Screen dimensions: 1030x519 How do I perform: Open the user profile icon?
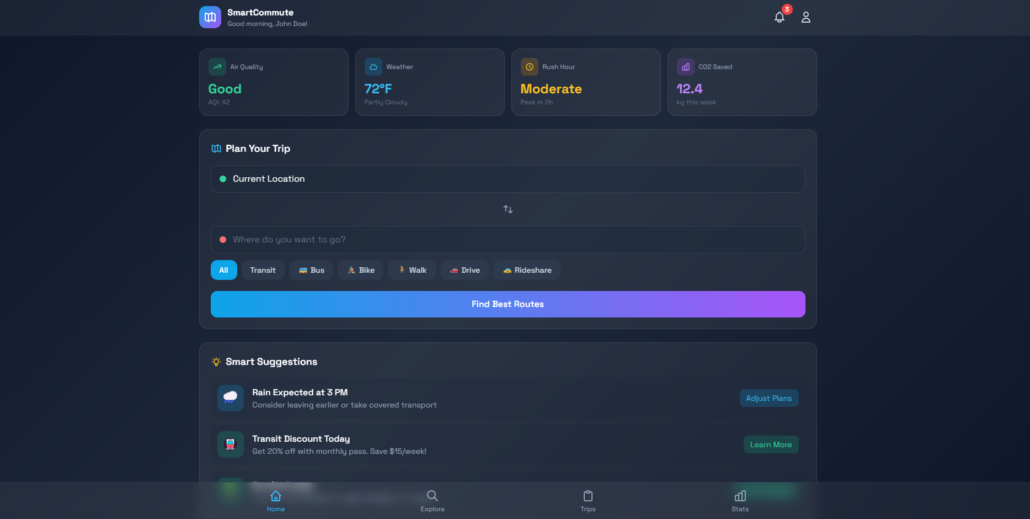(806, 17)
